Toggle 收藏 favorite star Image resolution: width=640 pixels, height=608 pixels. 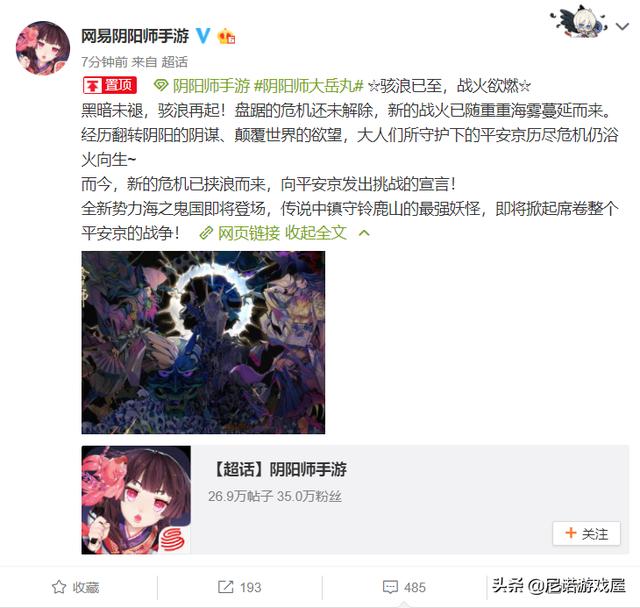59,587
